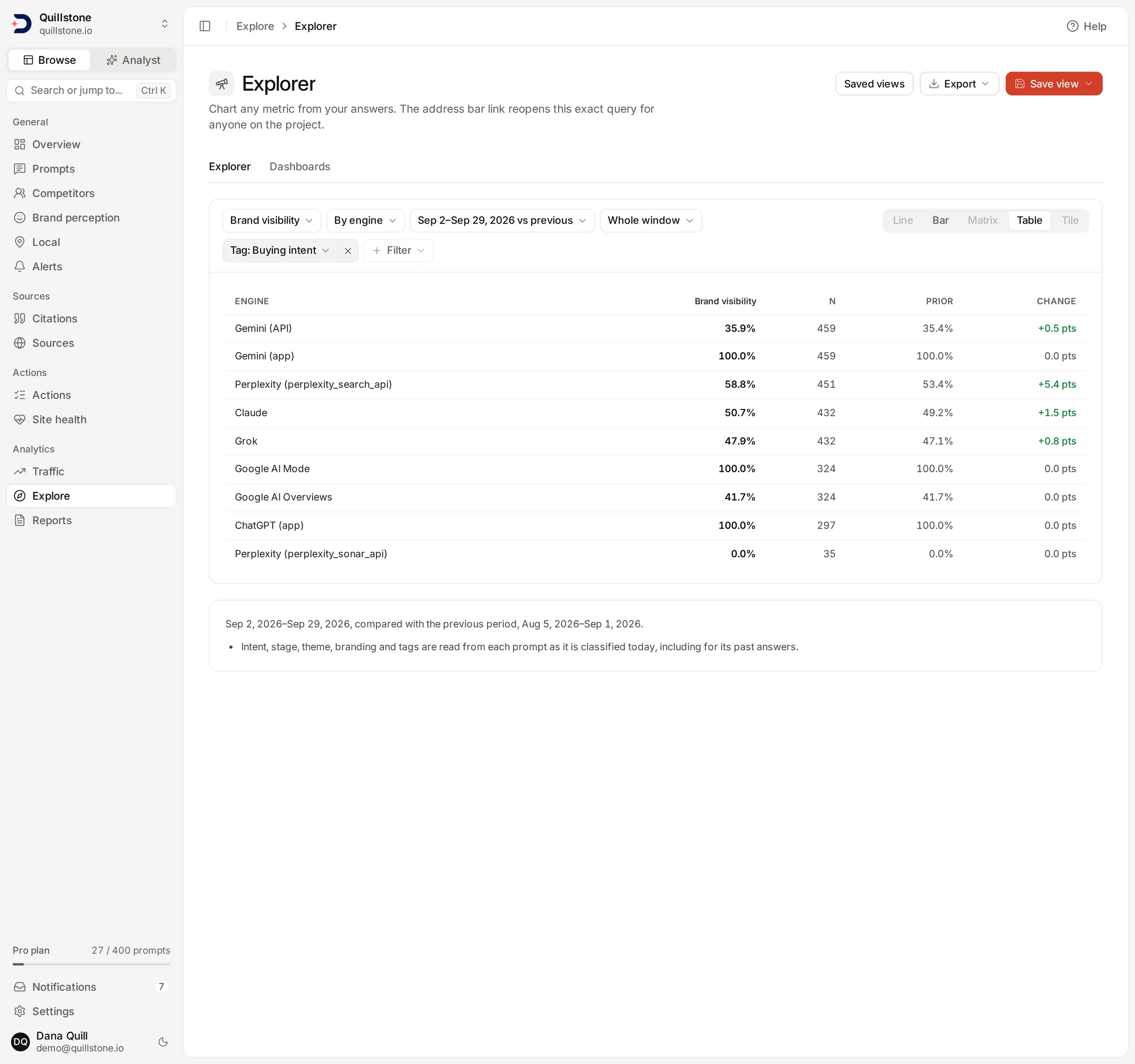The height and width of the screenshot is (1064, 1135).
Task: Open Notifications inbox
Action: pyautogui.click(x=91, y=987)
